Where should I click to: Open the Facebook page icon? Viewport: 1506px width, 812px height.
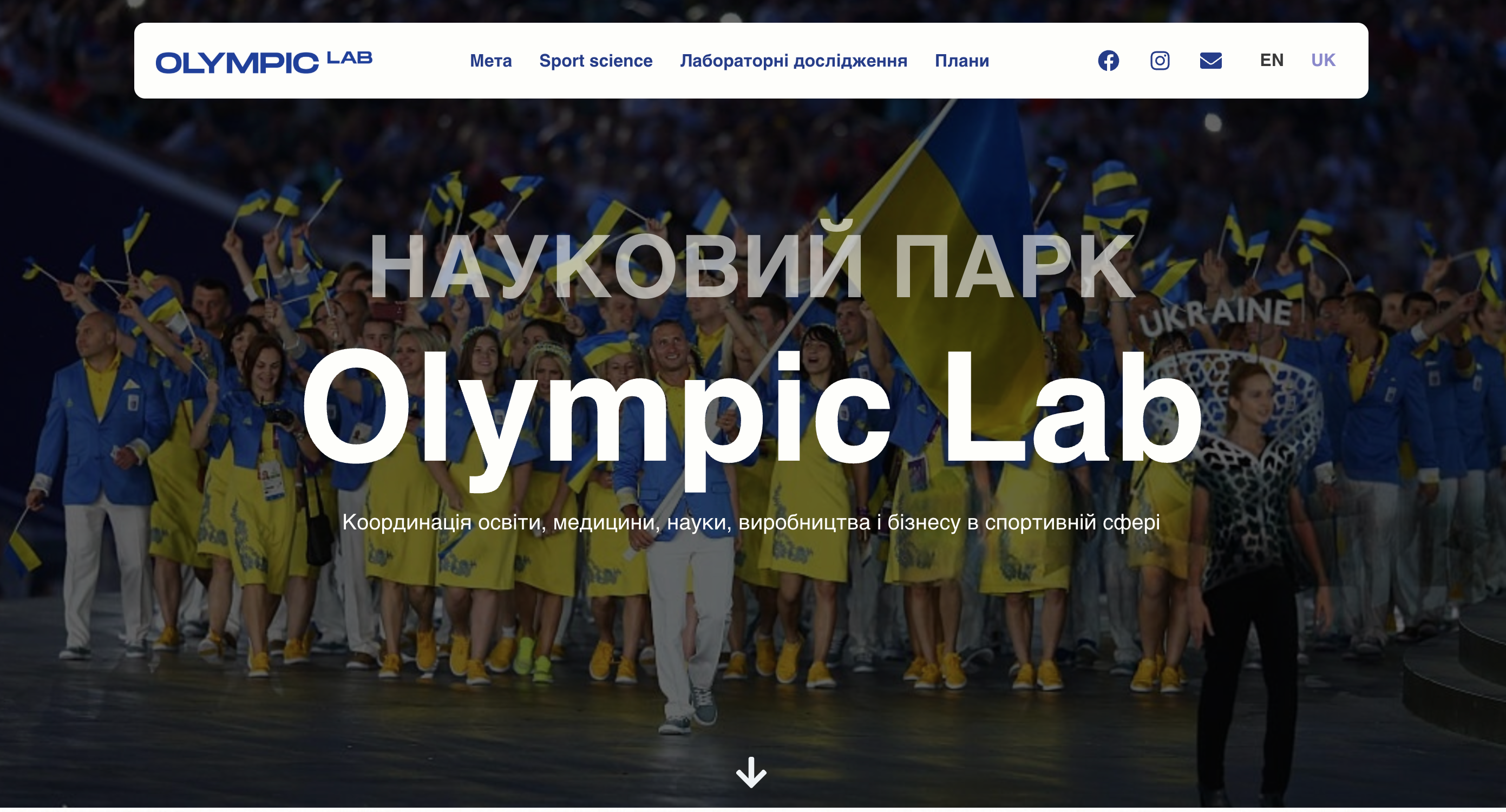click(x=1108, y=60)
